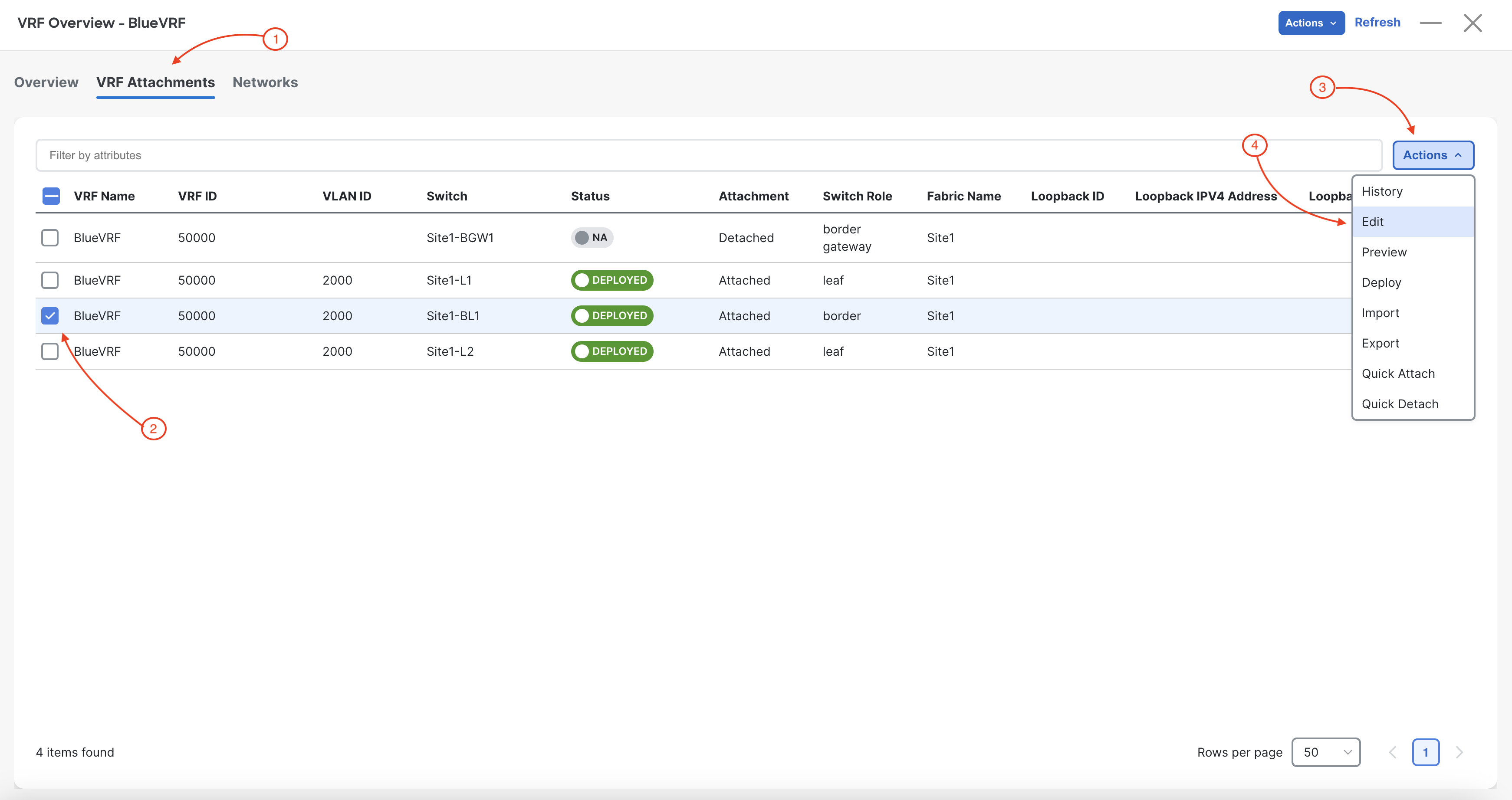The height and width of the screenshot is (800, 1512).
Task: Click DEPLOYED status badge for Site1-L2
Action: pyautogui.click(x=611, y=351)
